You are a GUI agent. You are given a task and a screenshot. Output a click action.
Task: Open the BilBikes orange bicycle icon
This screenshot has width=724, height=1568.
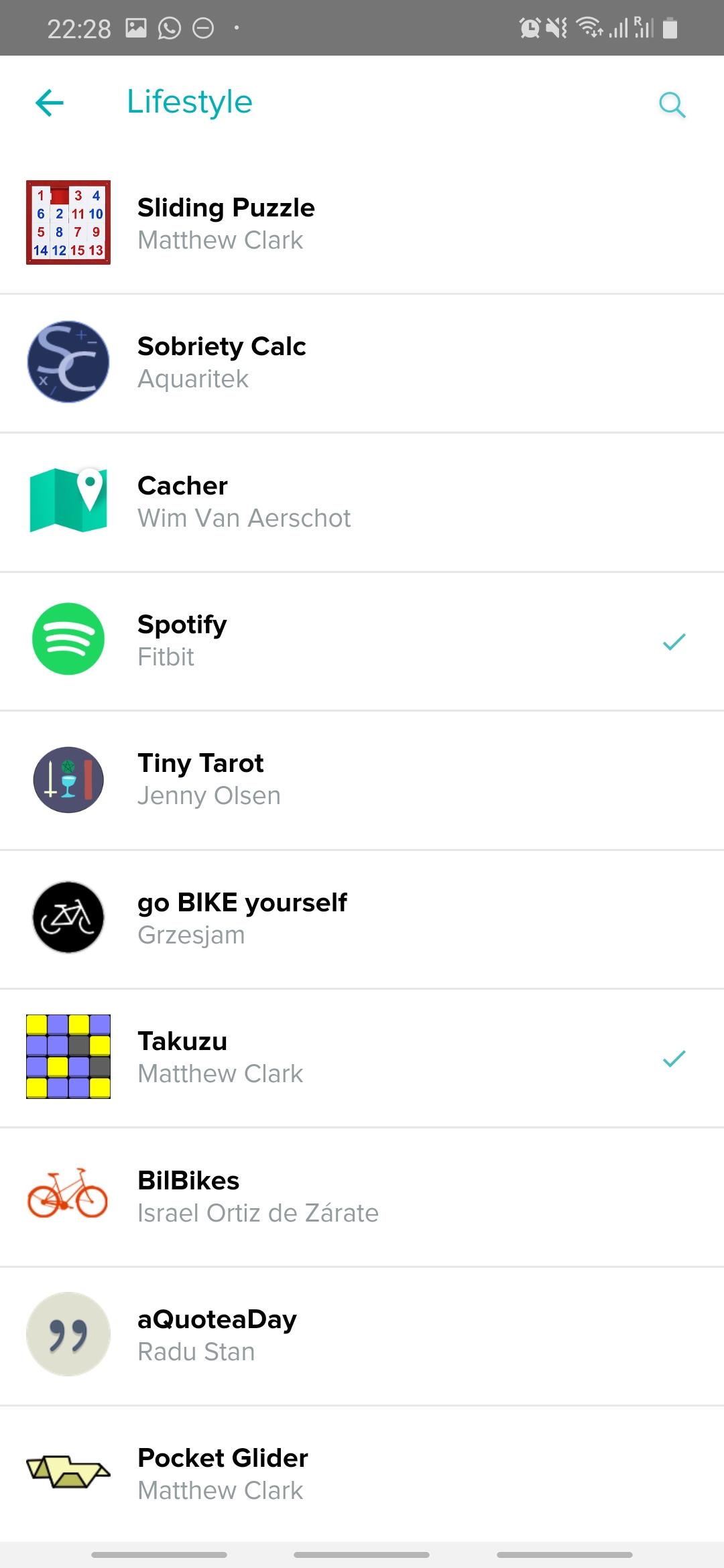pyautogui.click(x=68, y=1194)
